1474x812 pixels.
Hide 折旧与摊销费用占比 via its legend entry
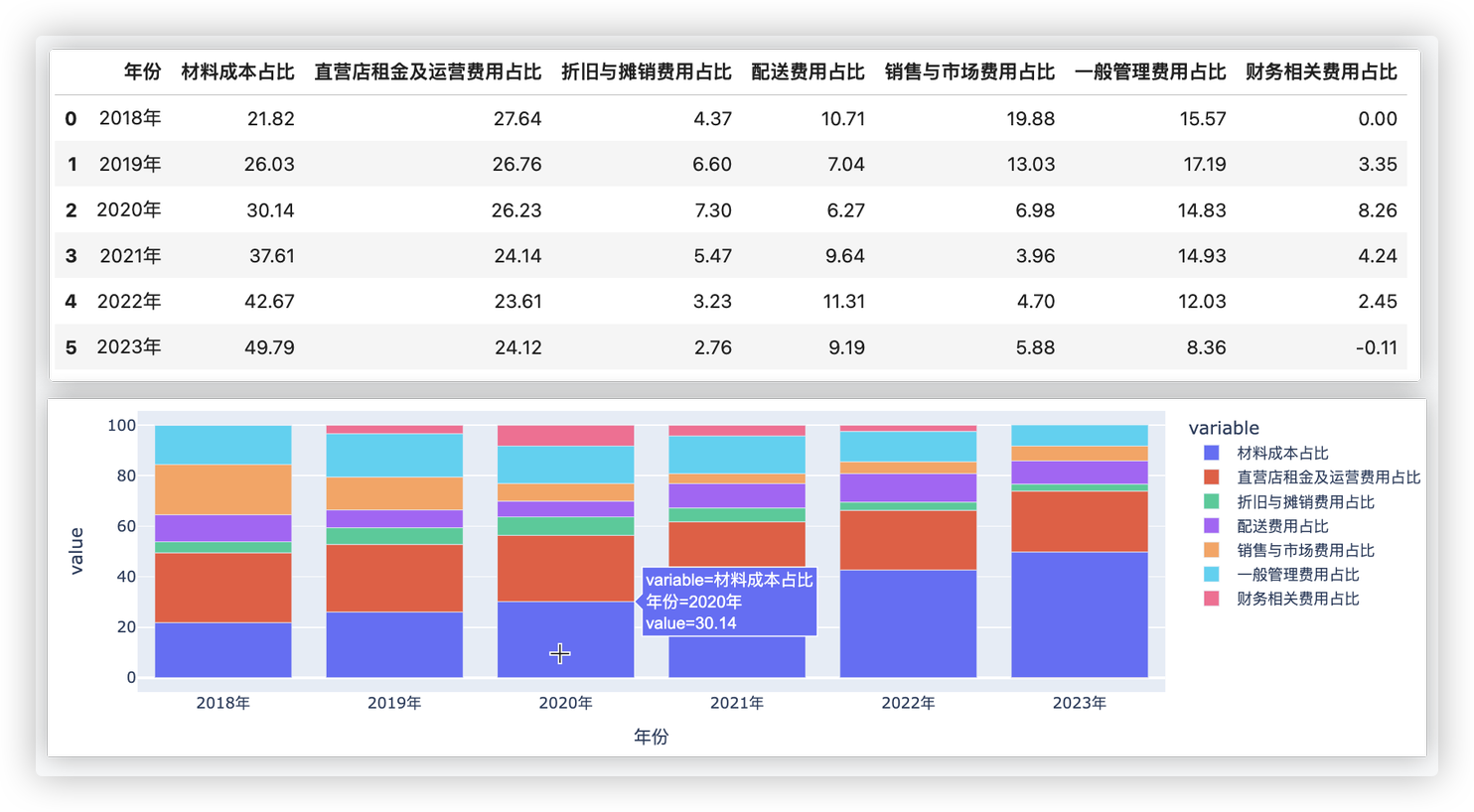click(x=1304, y=502)
